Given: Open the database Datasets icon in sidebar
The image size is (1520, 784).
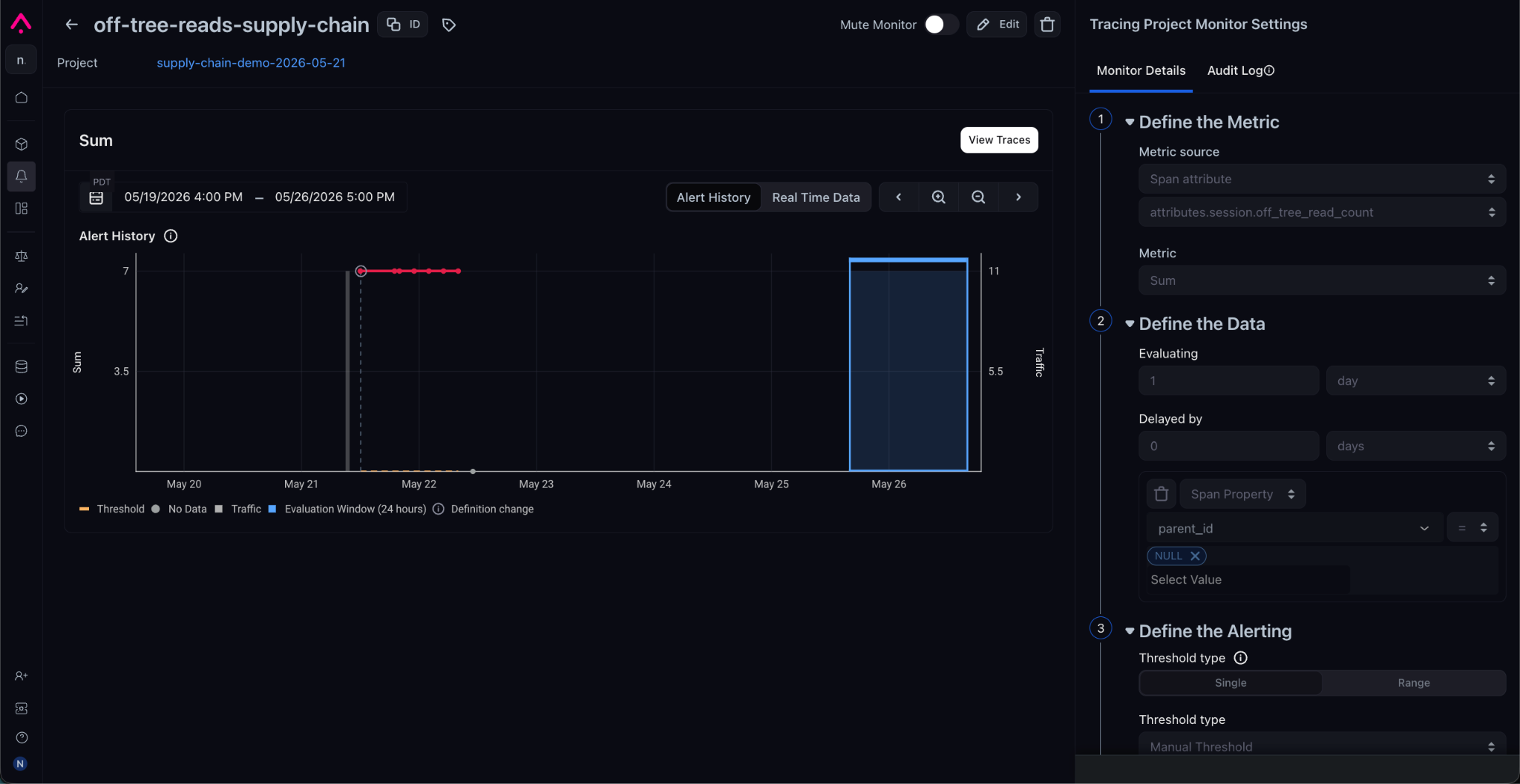Looking at the screenshot, I should [22, 366].
